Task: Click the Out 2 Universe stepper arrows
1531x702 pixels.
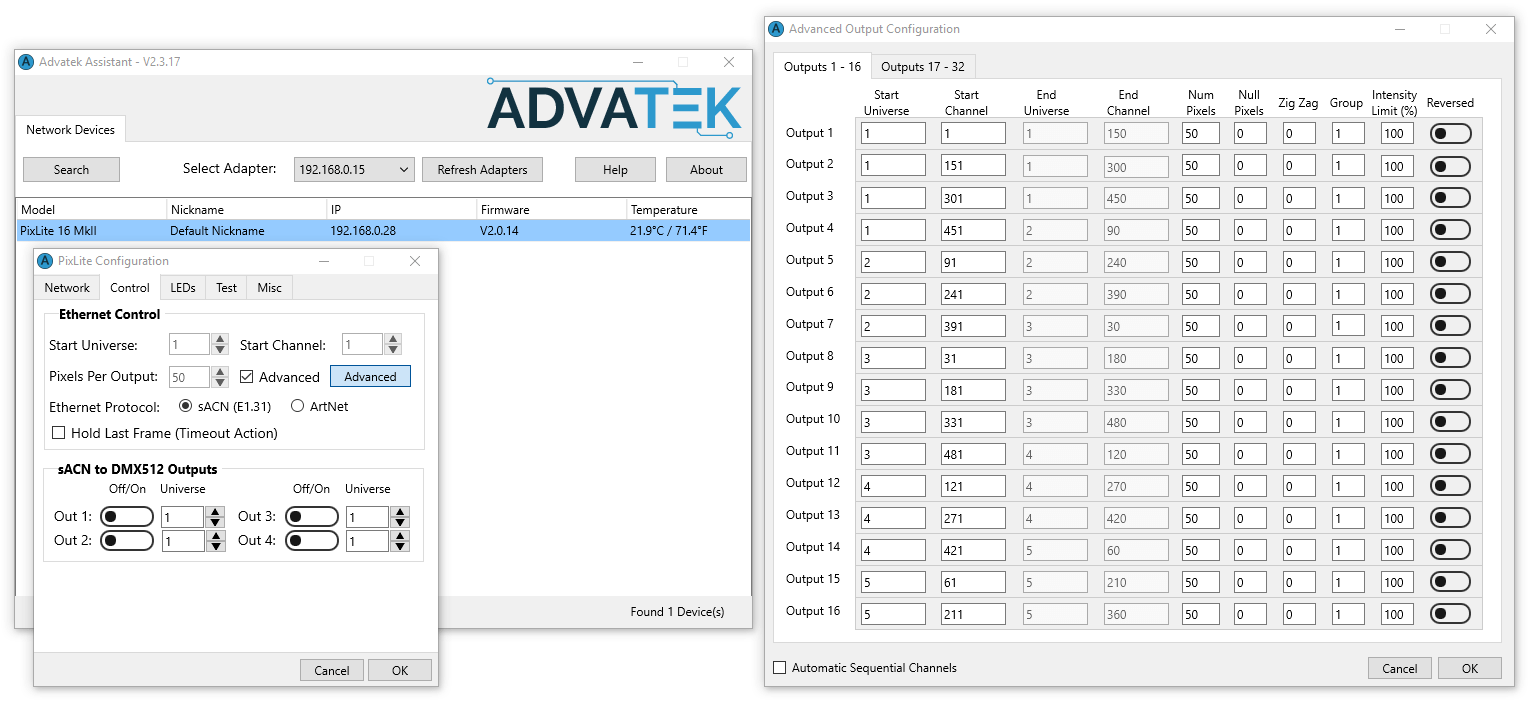Action: tap(215, 541)
